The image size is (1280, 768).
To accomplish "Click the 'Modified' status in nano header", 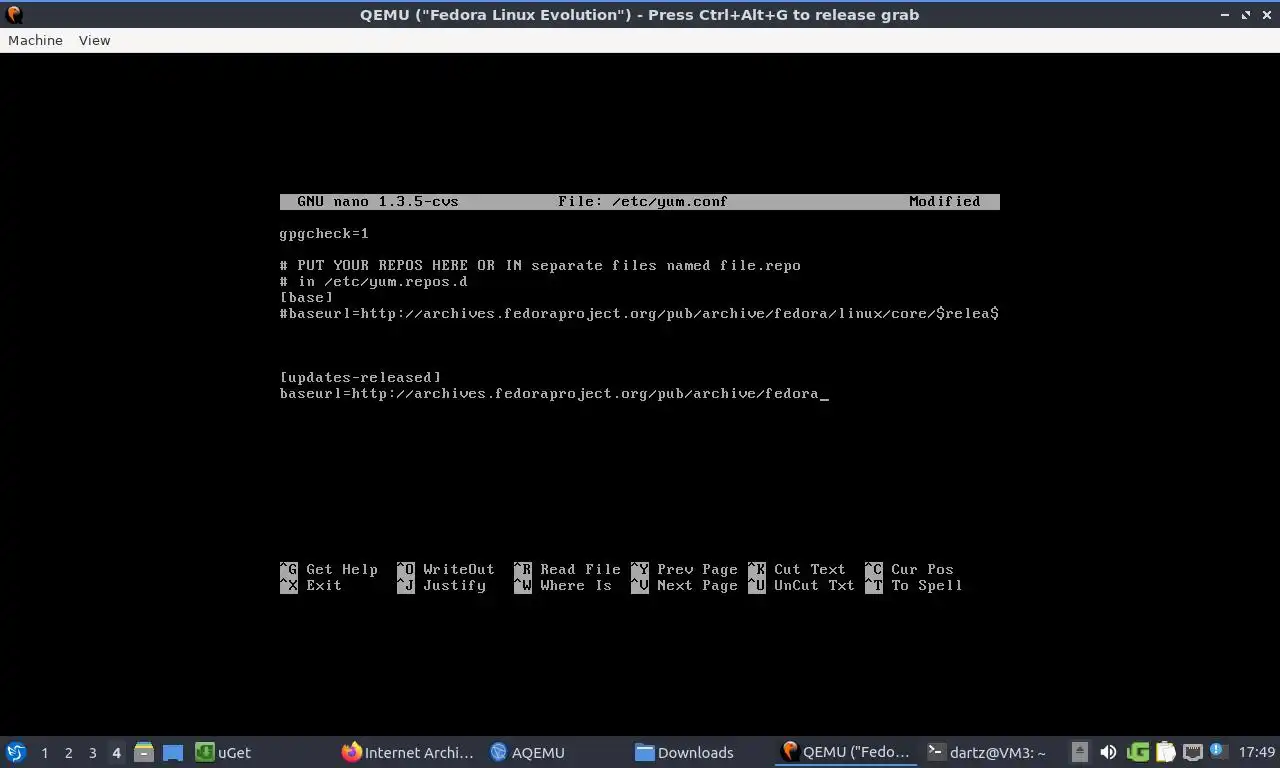I will point(945,201).
